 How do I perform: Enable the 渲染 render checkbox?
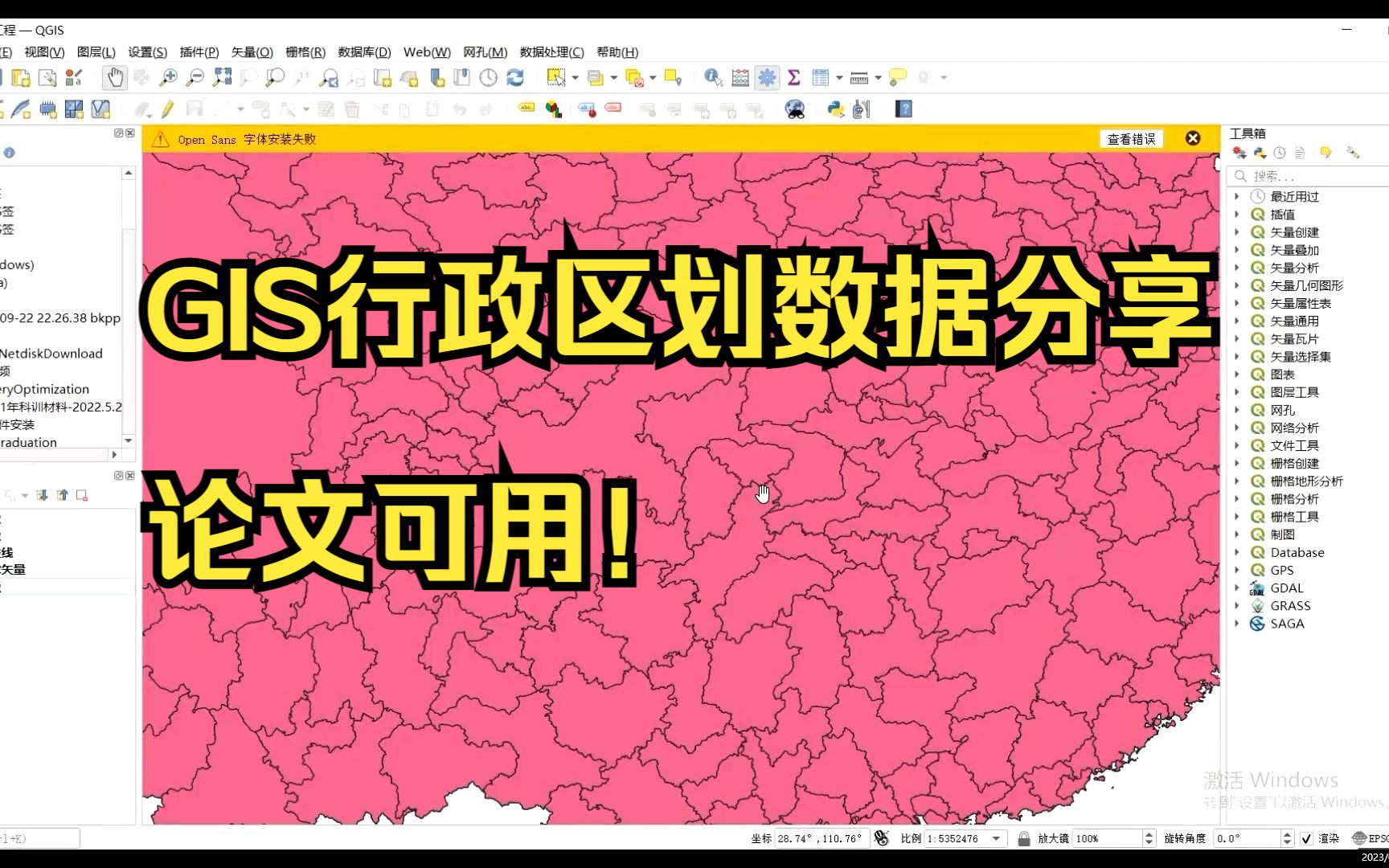1305,838
